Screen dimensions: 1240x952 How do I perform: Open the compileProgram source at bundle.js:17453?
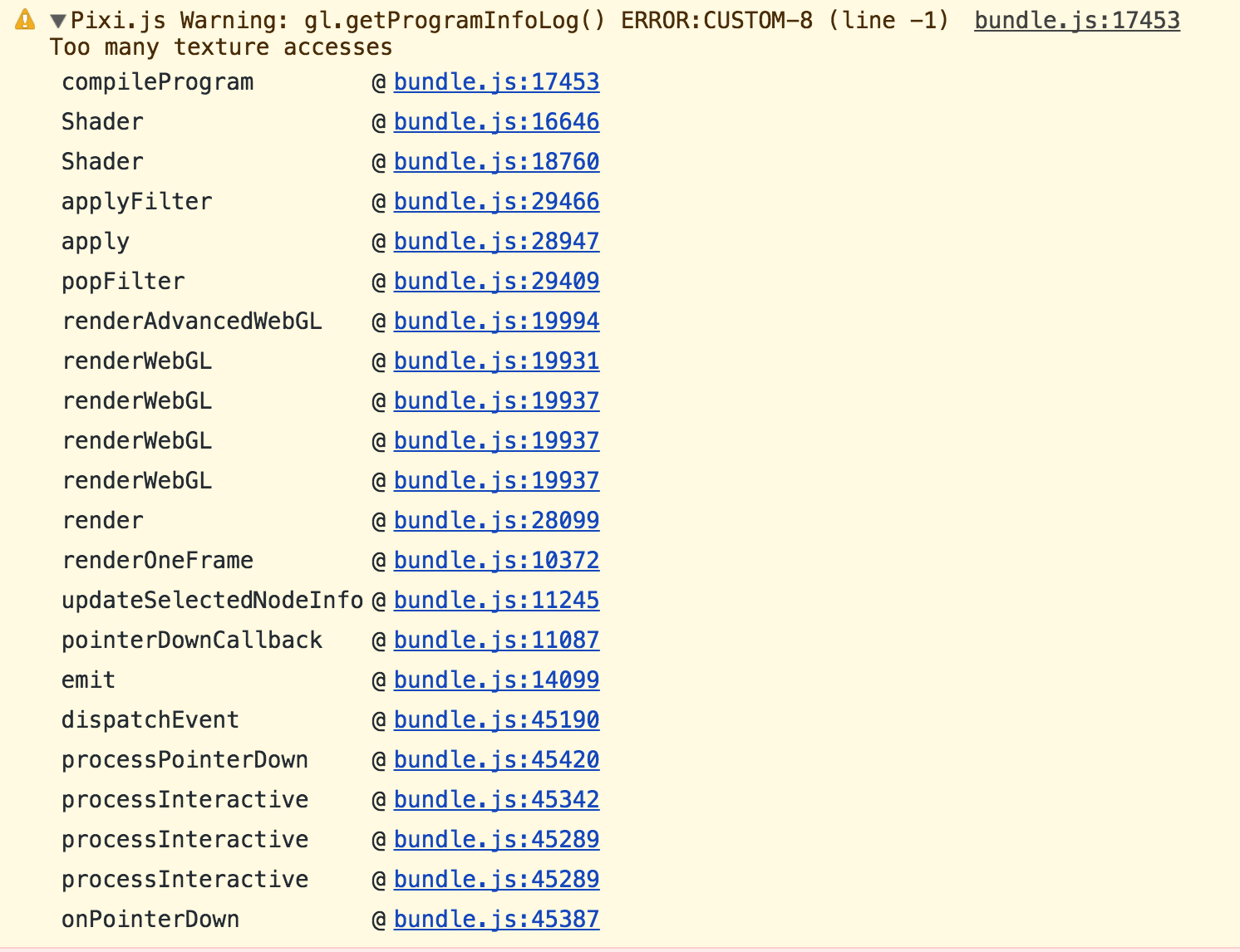coord(495,81)
